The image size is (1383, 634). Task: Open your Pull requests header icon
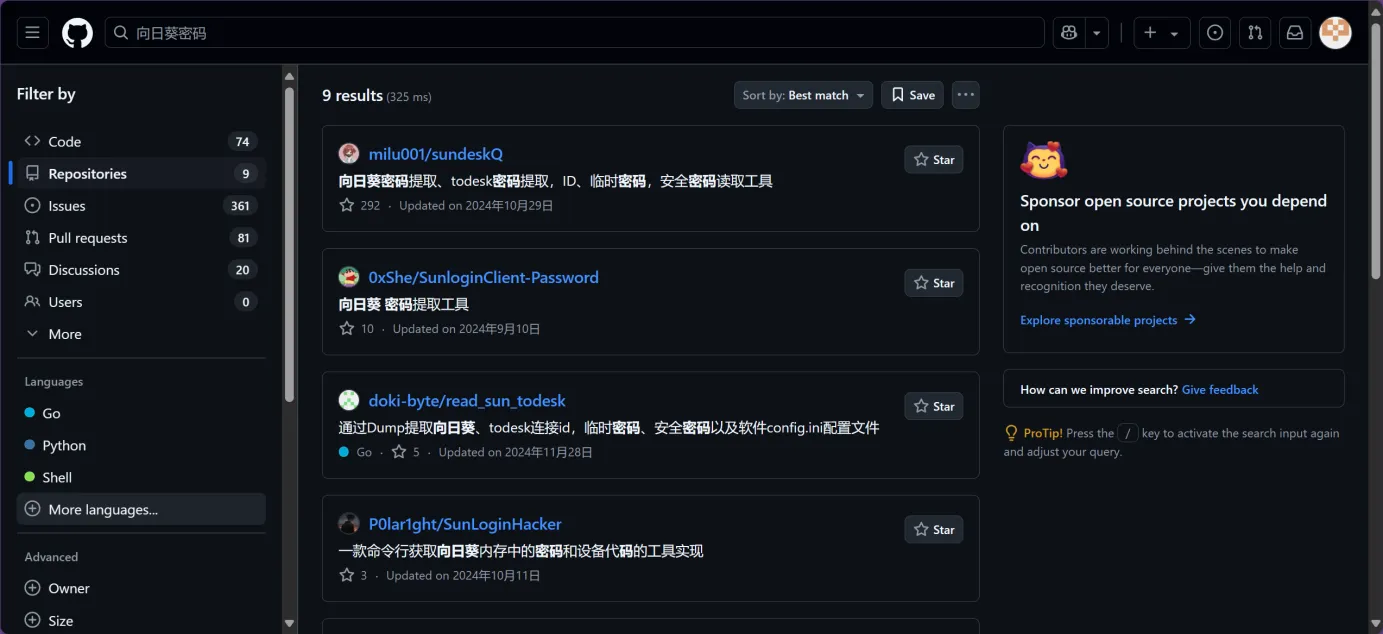click(x=1255, y=33)
